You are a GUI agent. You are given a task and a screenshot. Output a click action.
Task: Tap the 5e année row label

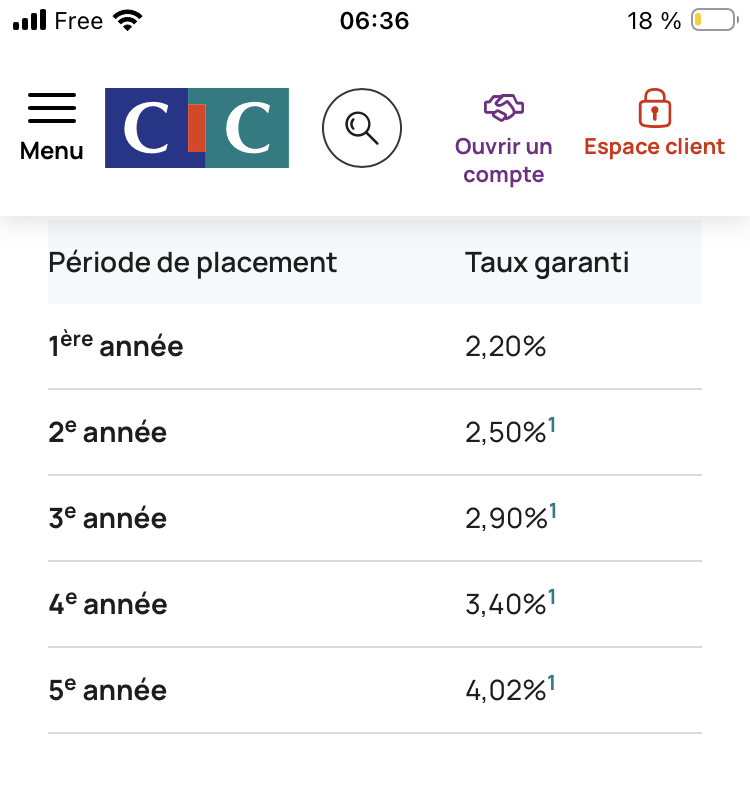tap(108, 691)
